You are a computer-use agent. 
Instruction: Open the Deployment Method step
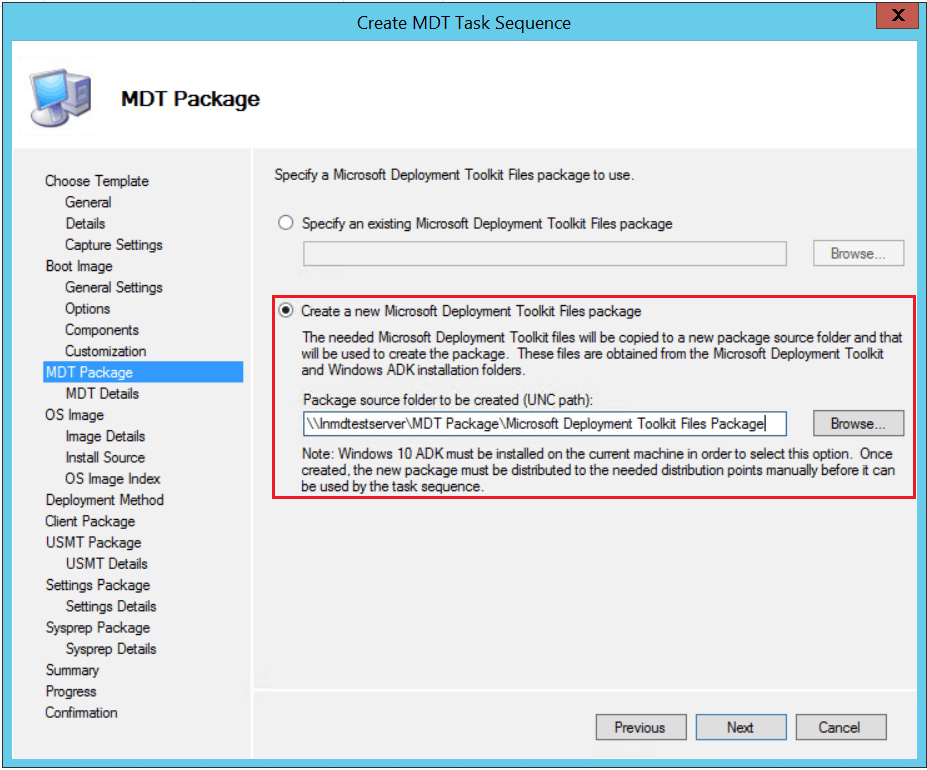click(105, 500)
